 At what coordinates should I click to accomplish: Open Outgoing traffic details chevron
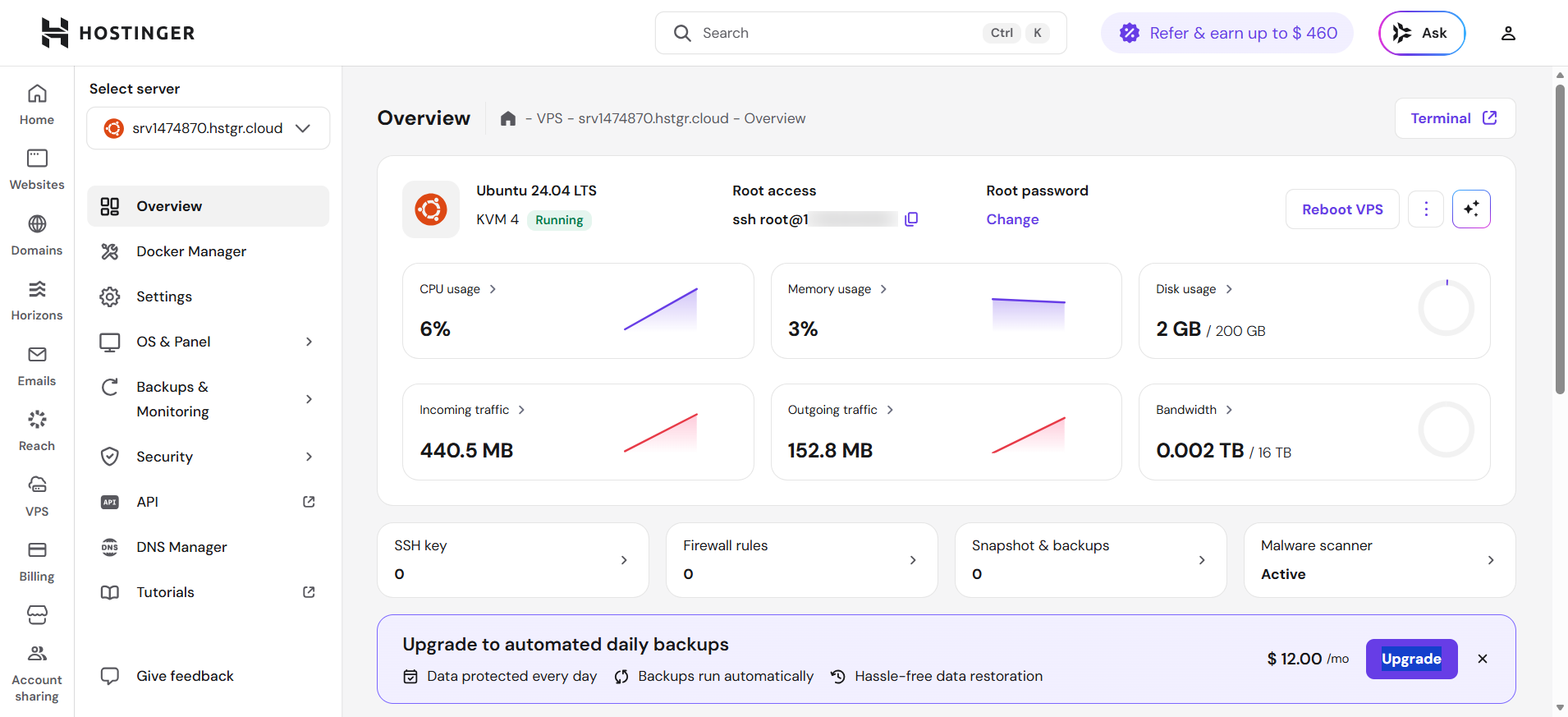tap(890, 410)
